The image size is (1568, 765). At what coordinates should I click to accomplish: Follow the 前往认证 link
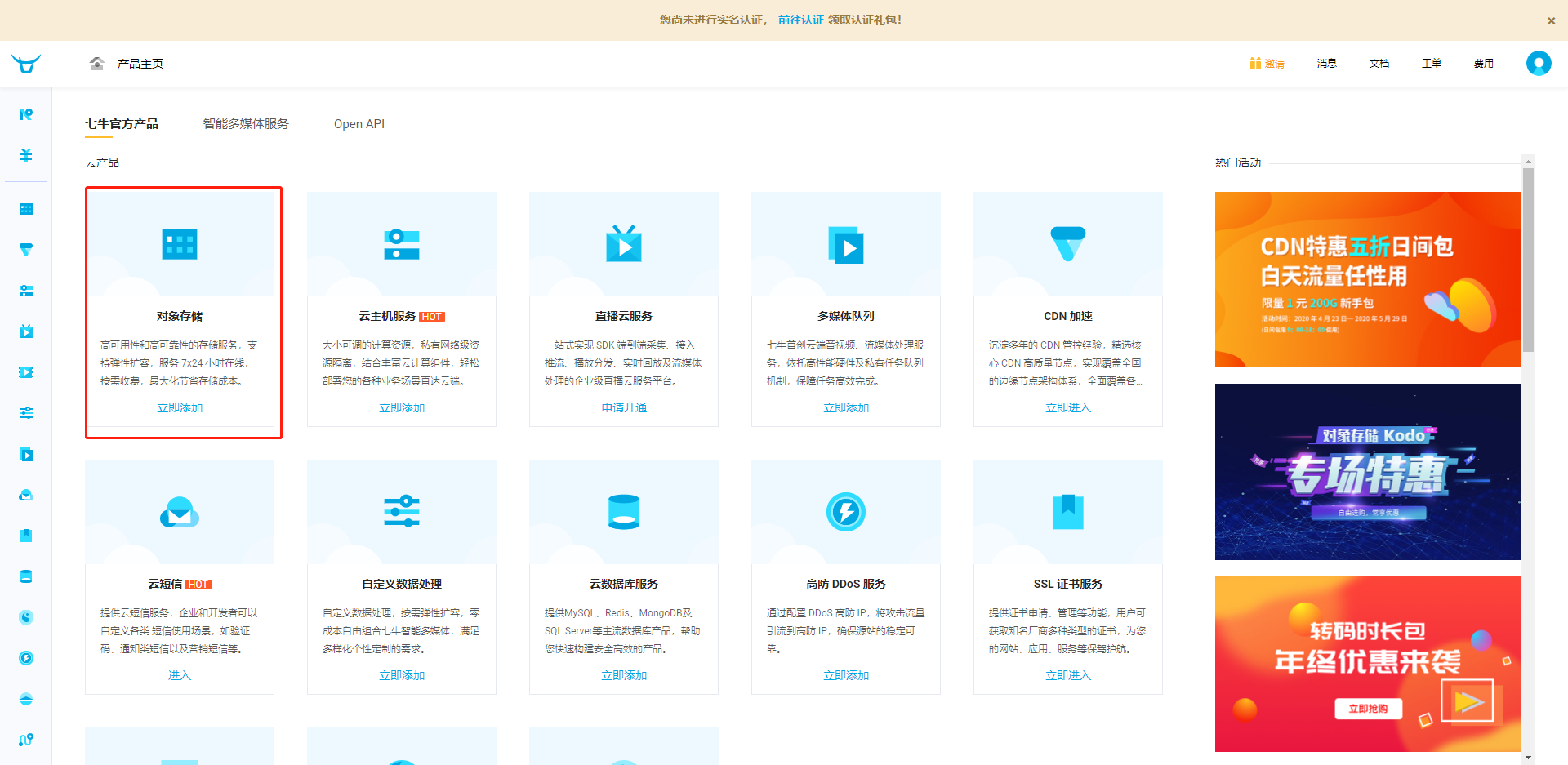(800, 20)
